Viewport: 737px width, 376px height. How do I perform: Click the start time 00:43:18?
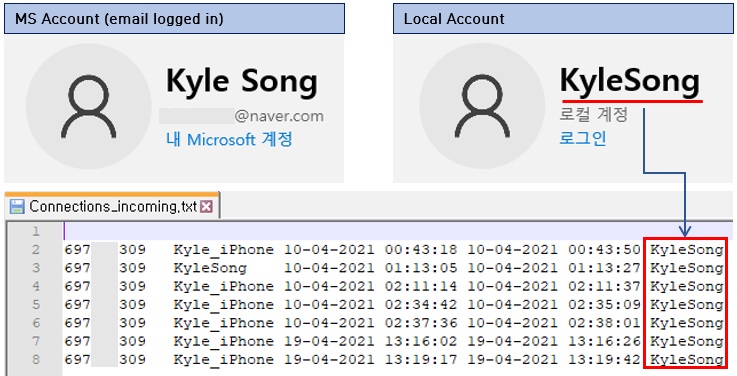pyautogui.click(x=421, y=250)
